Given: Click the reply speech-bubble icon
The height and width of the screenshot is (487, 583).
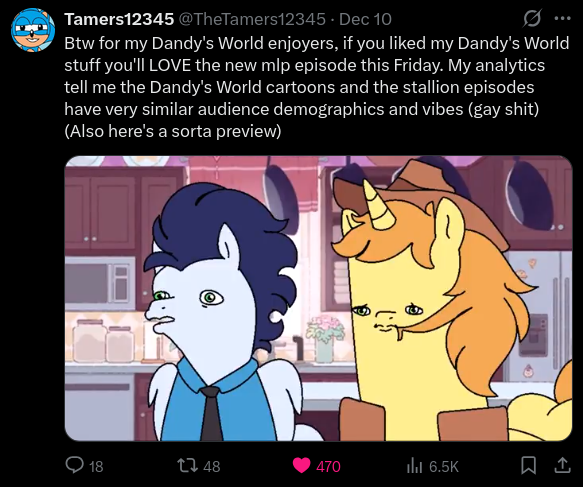Looking at the screenshot, I should click(x=74, y=465).
